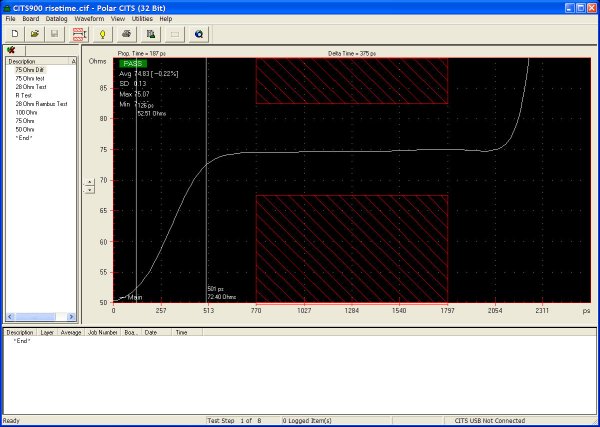Select the *End* row in test list
600x427 pixels.
pos(24,138)
